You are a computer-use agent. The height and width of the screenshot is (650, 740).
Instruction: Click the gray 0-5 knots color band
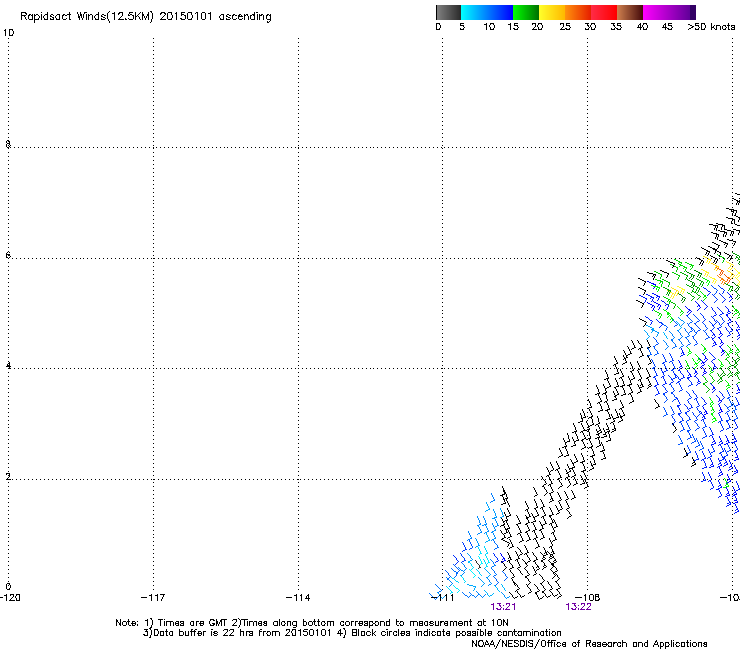coord(448,12)
